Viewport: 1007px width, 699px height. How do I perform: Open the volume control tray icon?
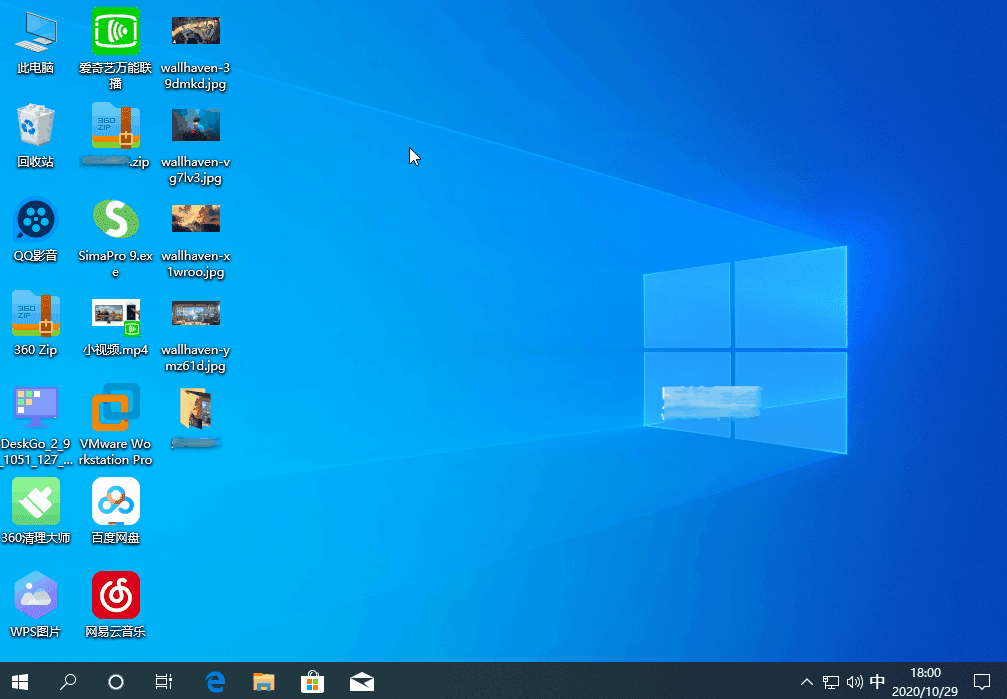point(854,681)
